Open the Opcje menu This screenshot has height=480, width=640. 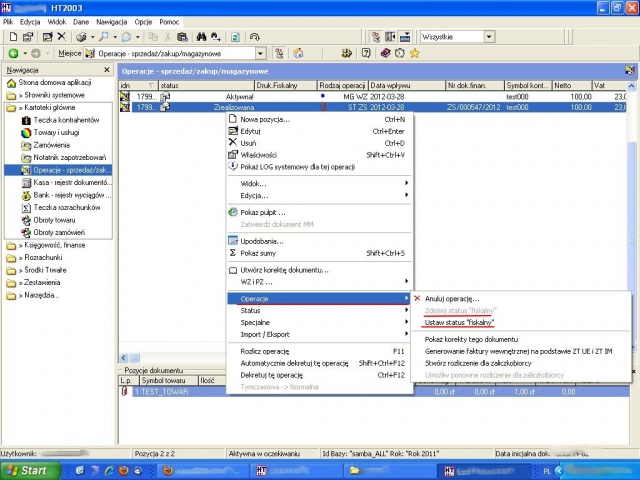pos(143,22)
